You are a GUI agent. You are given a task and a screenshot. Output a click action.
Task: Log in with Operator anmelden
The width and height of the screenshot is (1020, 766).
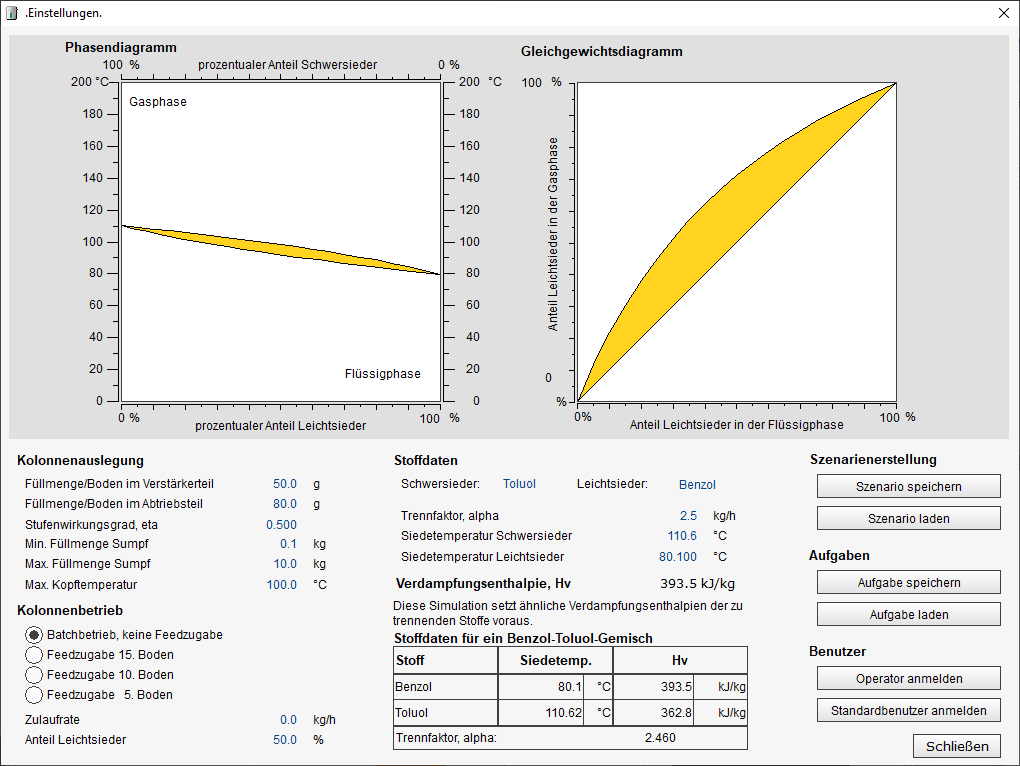point(909,678)
